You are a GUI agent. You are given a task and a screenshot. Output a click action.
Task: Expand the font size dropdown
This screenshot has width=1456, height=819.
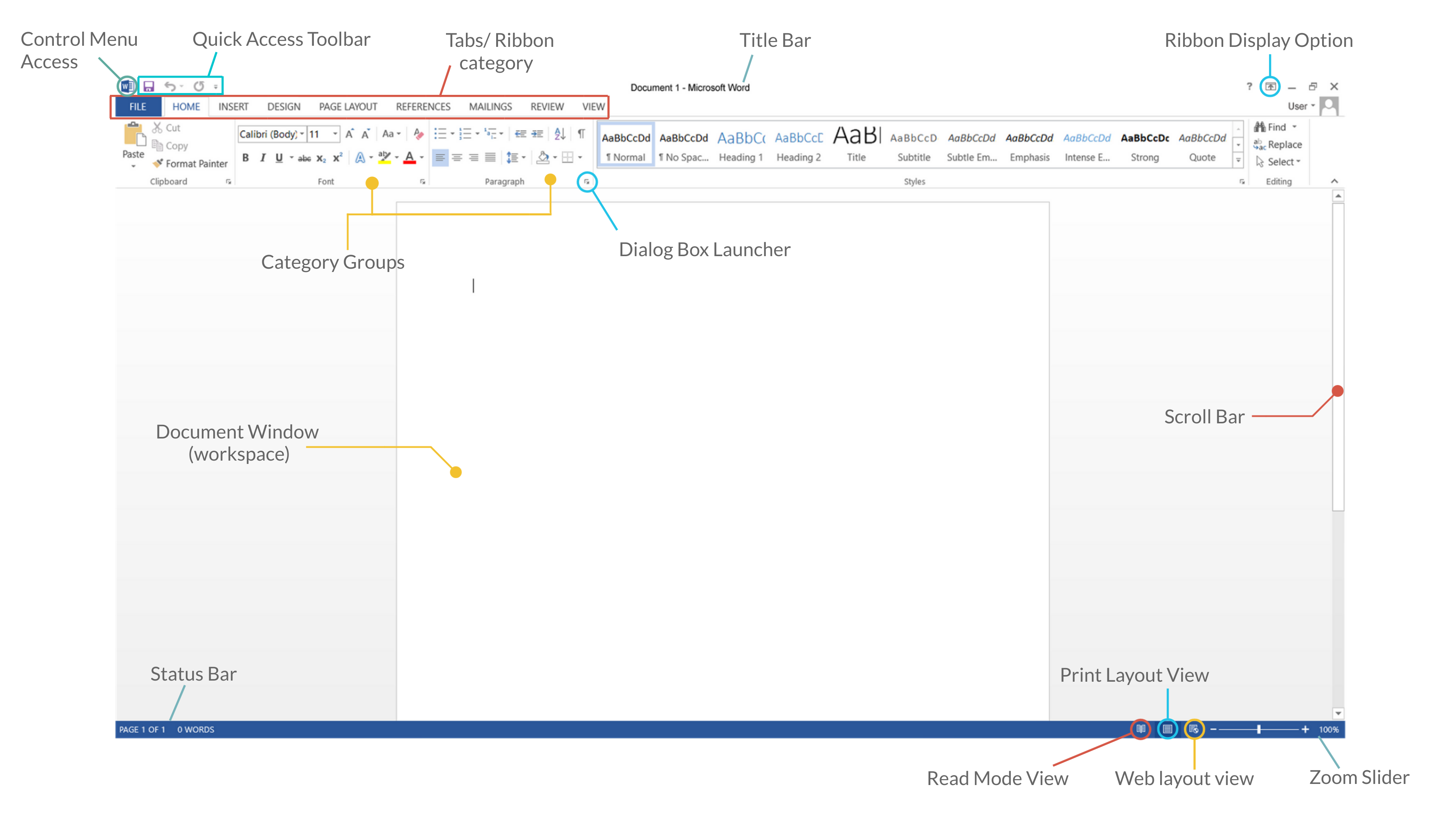tap(335, 134)
